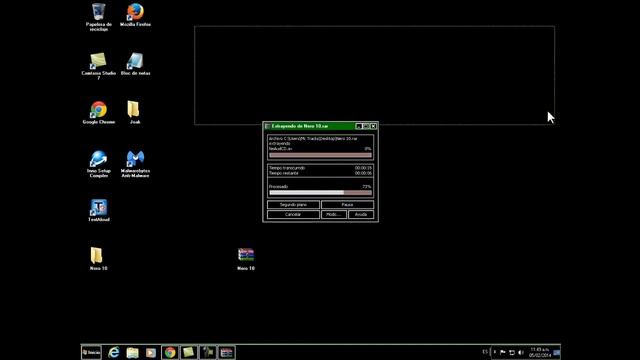
Task: Click the Cancelar extraction button
Action: click(293, 214)
